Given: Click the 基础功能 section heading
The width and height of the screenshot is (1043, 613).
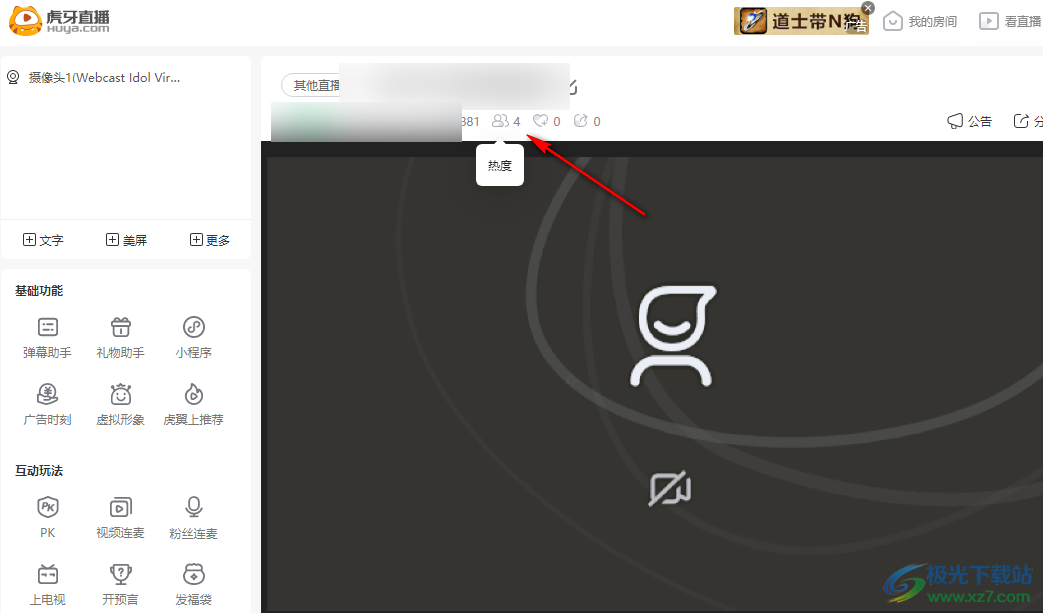Looking at the screenshot, I should point(39,291).
